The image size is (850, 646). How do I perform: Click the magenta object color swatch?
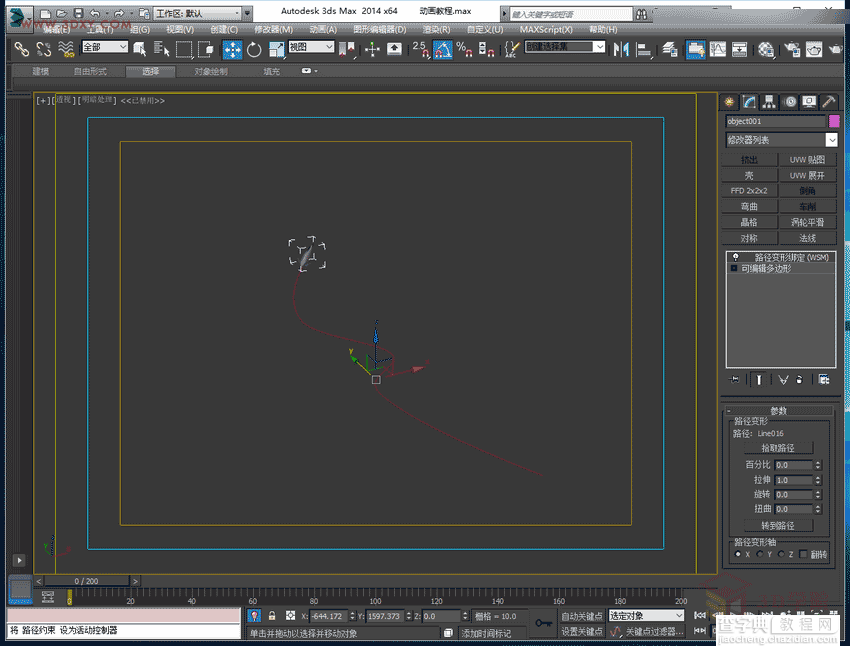[834, 121]
